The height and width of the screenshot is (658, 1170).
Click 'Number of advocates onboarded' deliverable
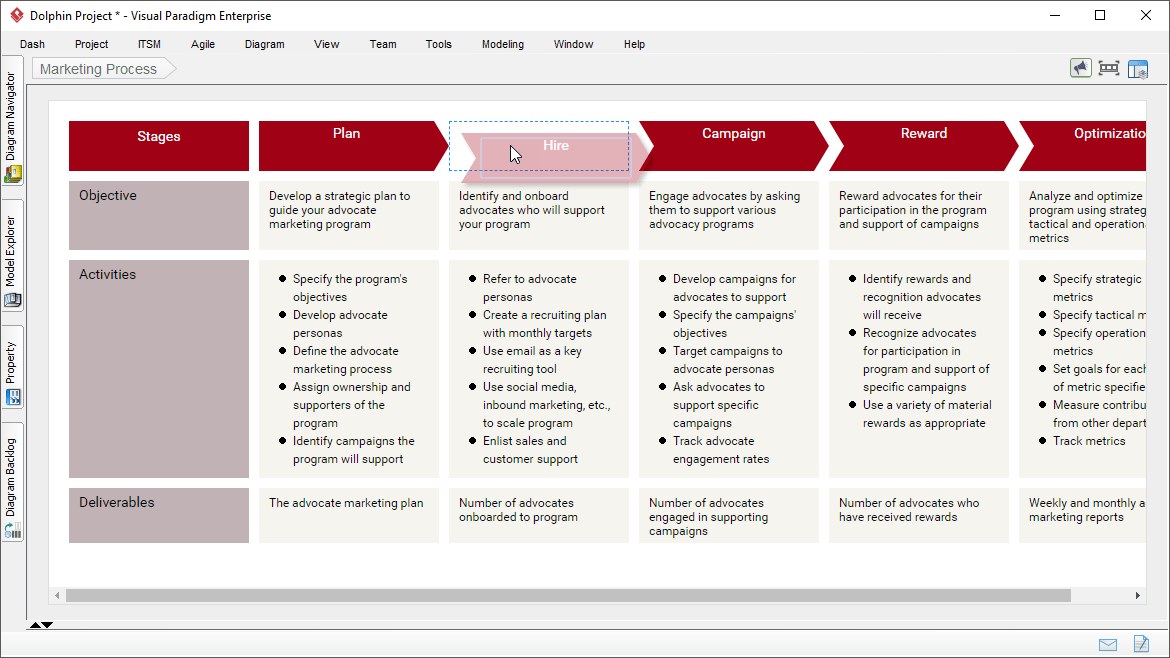(x=539, y=515)
